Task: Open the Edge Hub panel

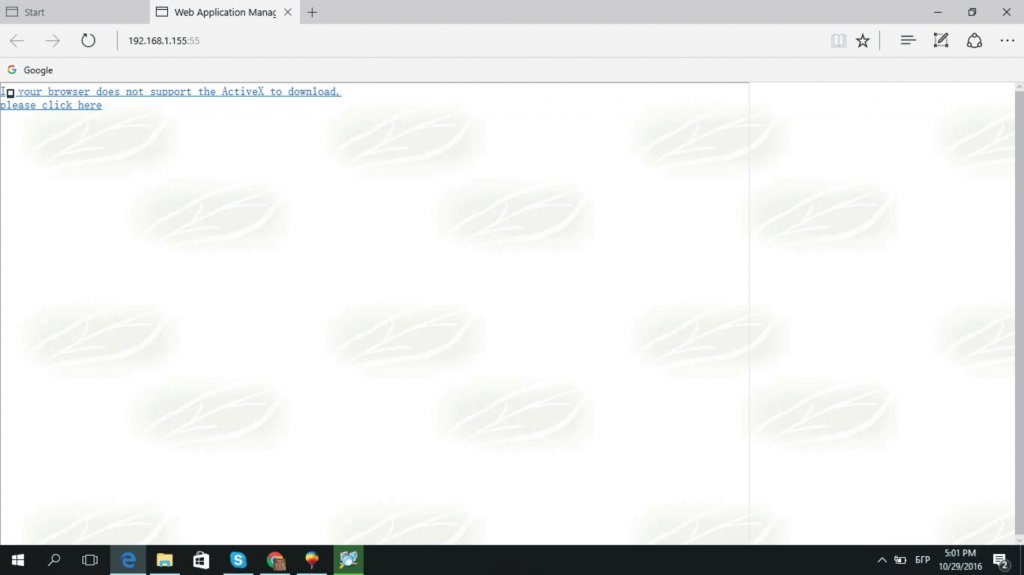Action: [x=908, y=41]
